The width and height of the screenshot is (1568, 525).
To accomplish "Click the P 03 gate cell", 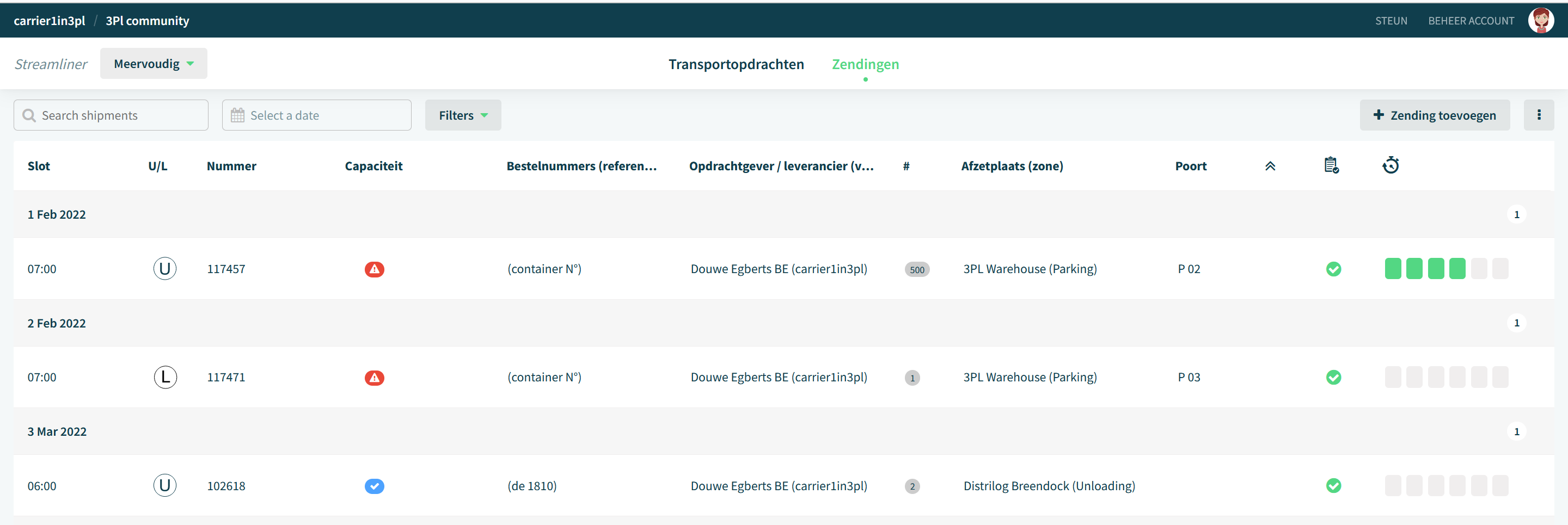I will (x=1189, y=377).
